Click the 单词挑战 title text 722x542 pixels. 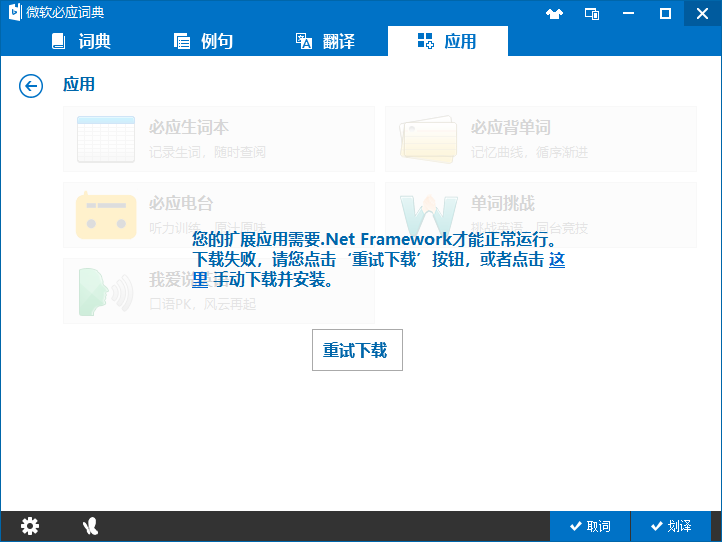tap(503, 203)
